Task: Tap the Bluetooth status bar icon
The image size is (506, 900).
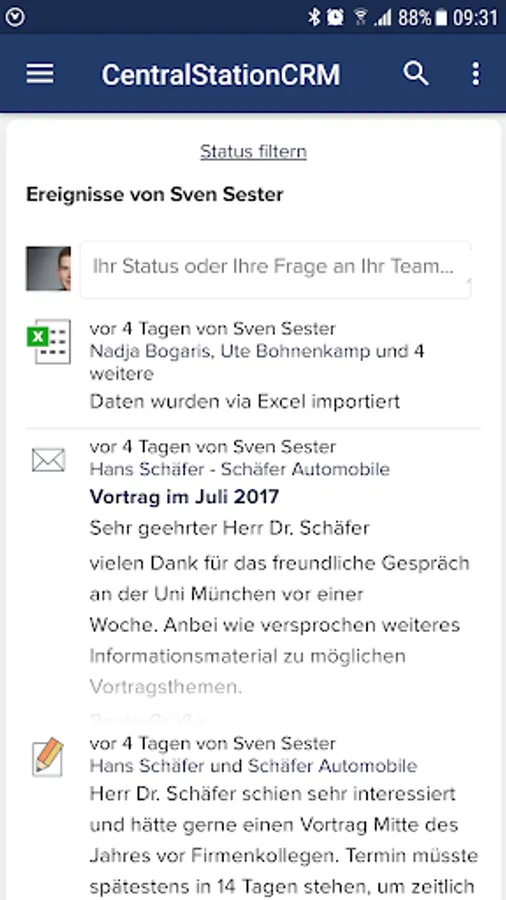Action: [314, 17]
